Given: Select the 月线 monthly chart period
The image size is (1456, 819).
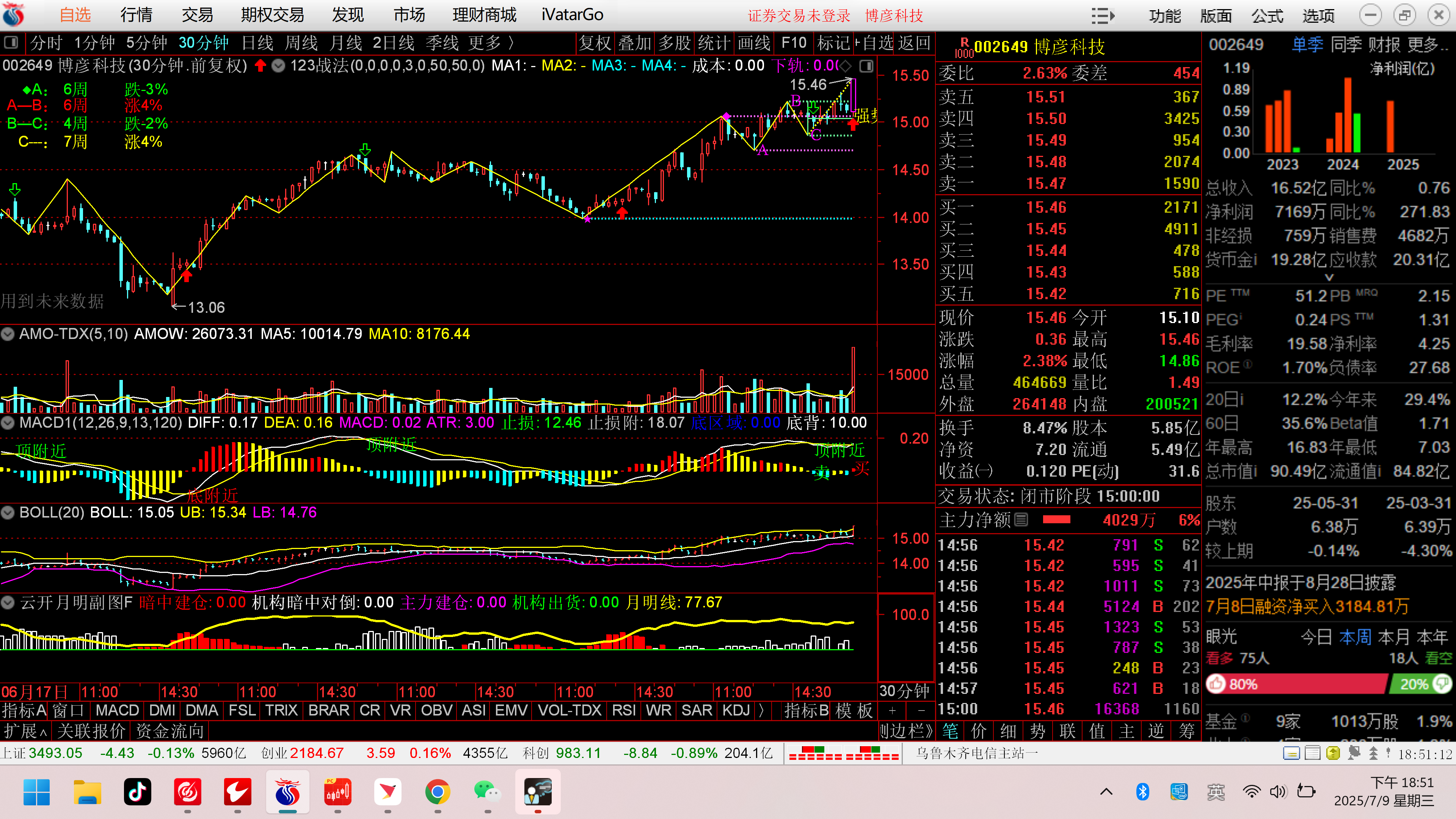Looking at the screenshot, I should pos(346,43).
